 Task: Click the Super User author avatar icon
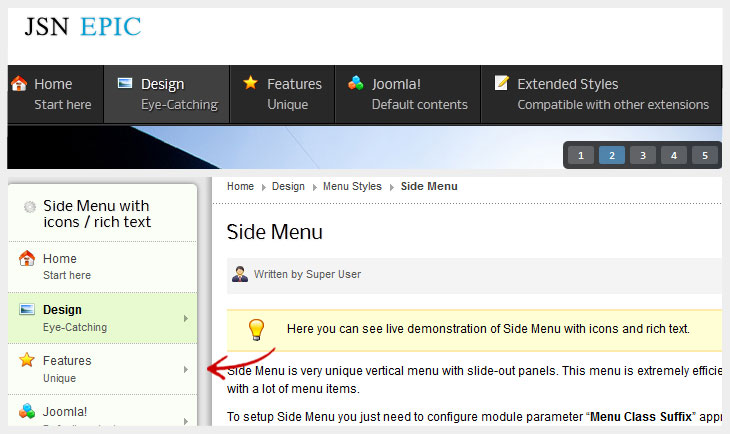tap(240, 274)
